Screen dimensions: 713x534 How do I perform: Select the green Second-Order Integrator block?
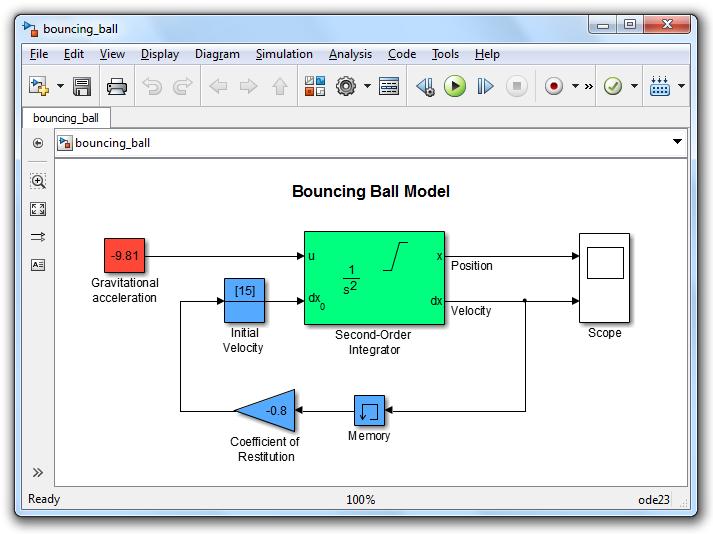[374, 278]
